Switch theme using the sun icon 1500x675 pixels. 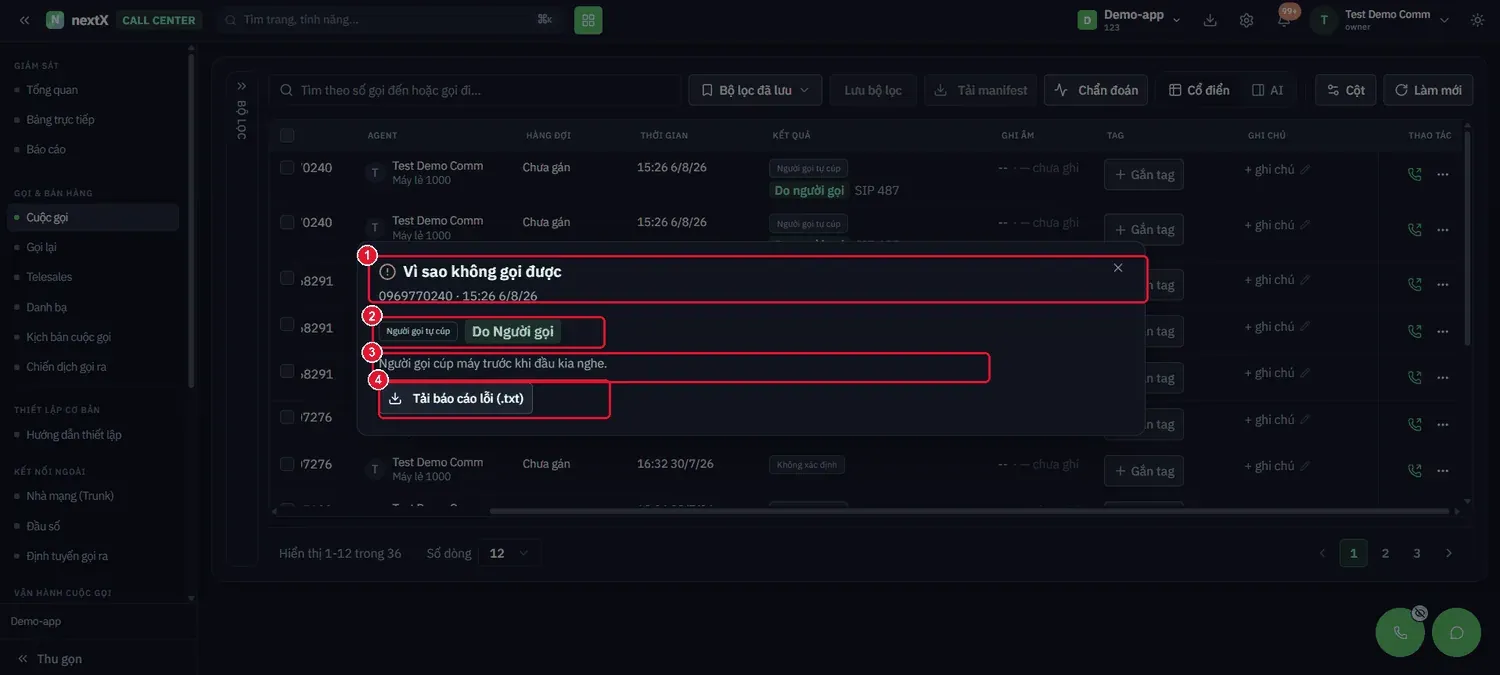1477,20
